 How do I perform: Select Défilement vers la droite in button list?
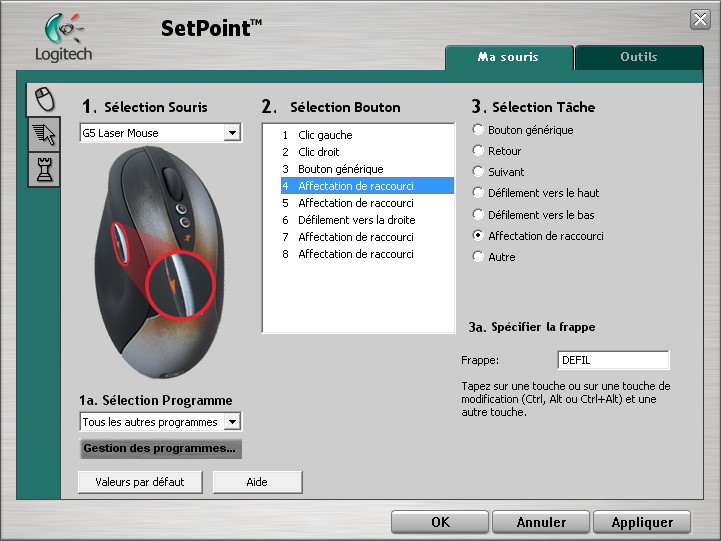pyautogui.click(x=356, y=220)
